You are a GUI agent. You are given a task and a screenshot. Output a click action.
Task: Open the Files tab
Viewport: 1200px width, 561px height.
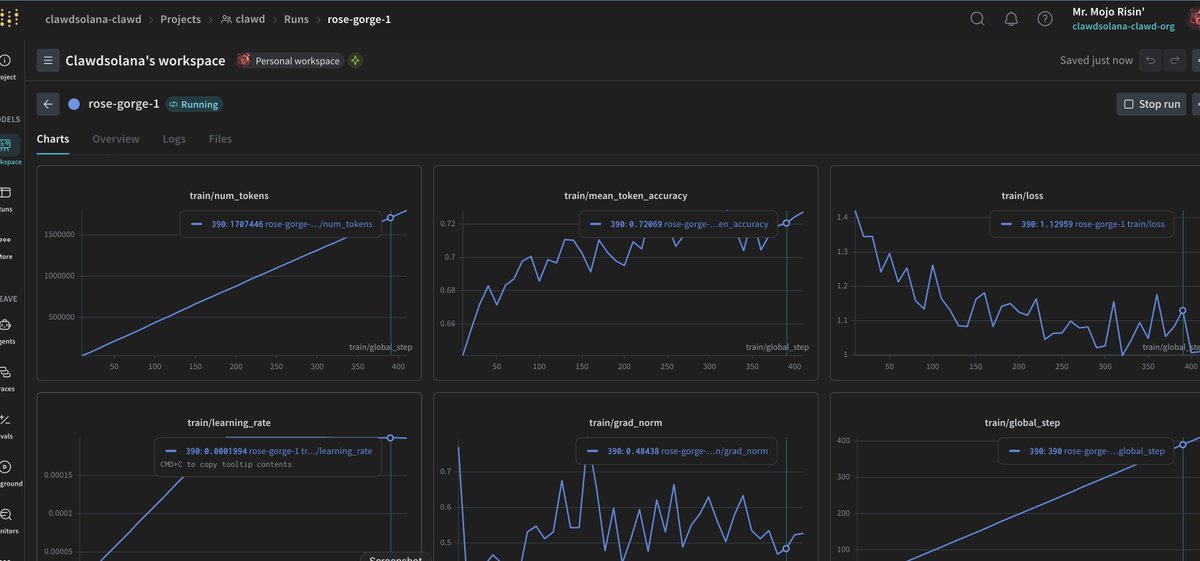point(220,139)
